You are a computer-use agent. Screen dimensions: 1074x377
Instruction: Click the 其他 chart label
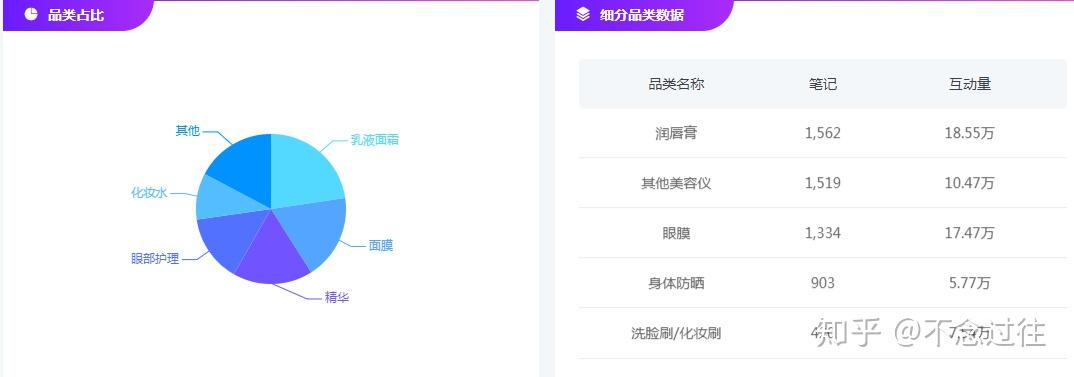188,130
